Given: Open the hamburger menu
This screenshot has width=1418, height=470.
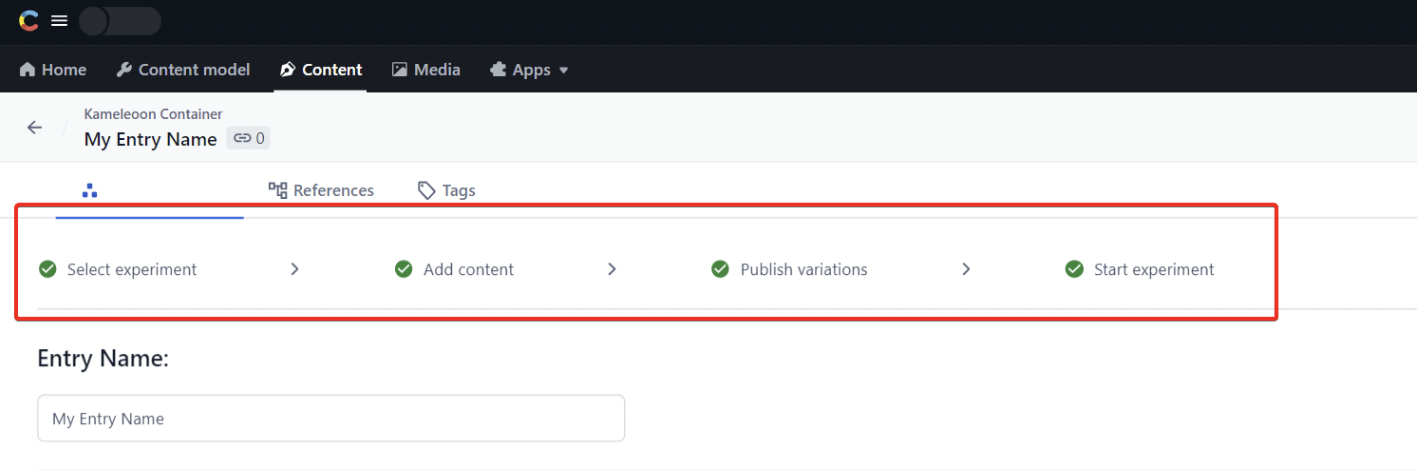Looking at the screenshot, I should (60, 21).
